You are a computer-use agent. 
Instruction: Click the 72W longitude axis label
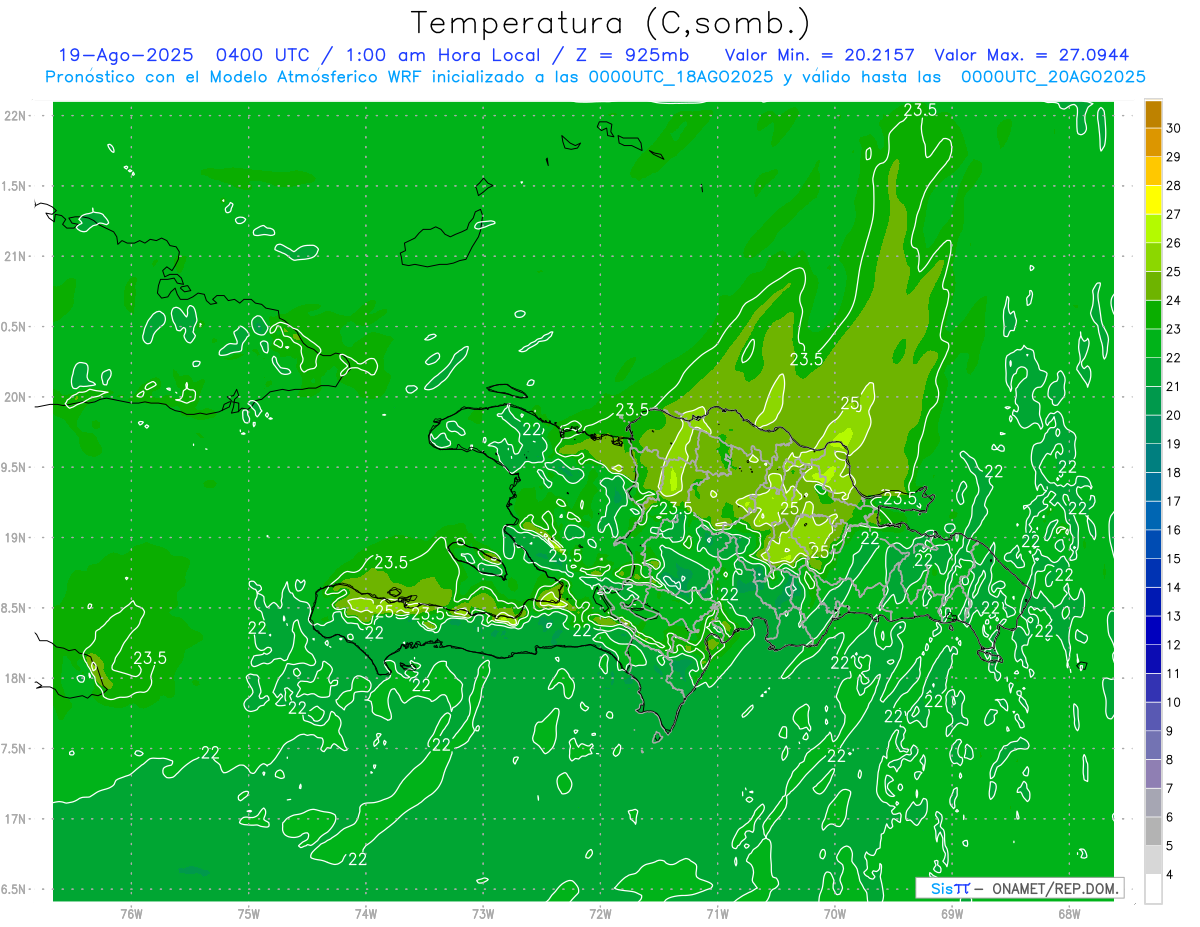click(x=600, y=914)
